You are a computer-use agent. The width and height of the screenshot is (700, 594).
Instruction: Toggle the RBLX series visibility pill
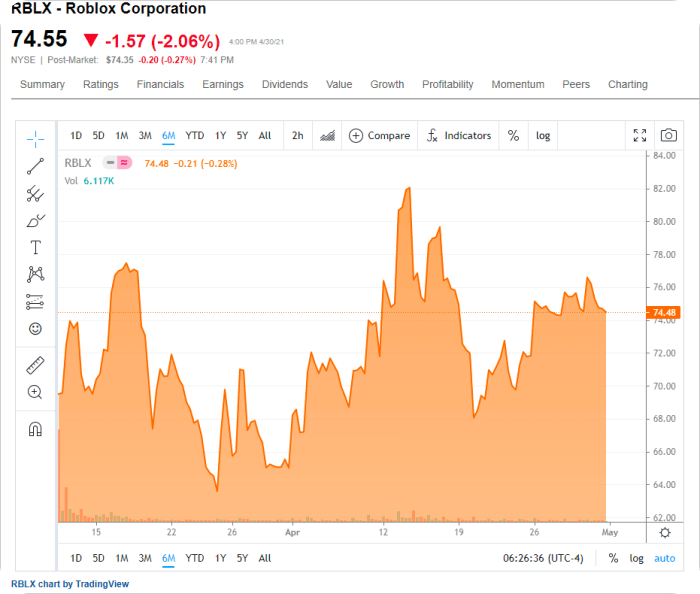coord(117,163)
